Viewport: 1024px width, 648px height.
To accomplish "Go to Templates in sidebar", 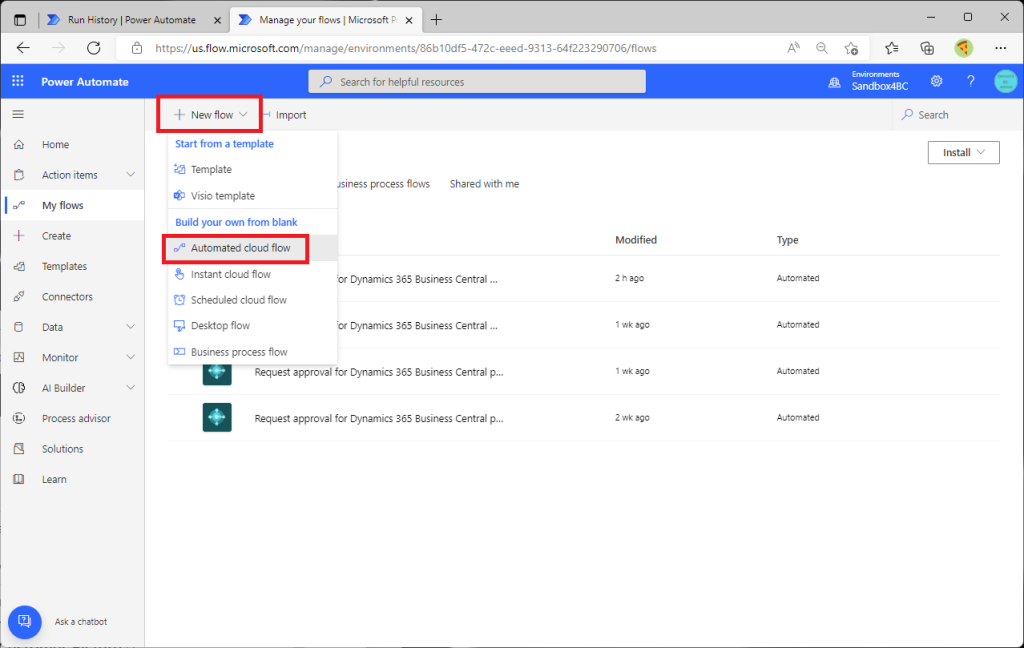I will 64,267.
